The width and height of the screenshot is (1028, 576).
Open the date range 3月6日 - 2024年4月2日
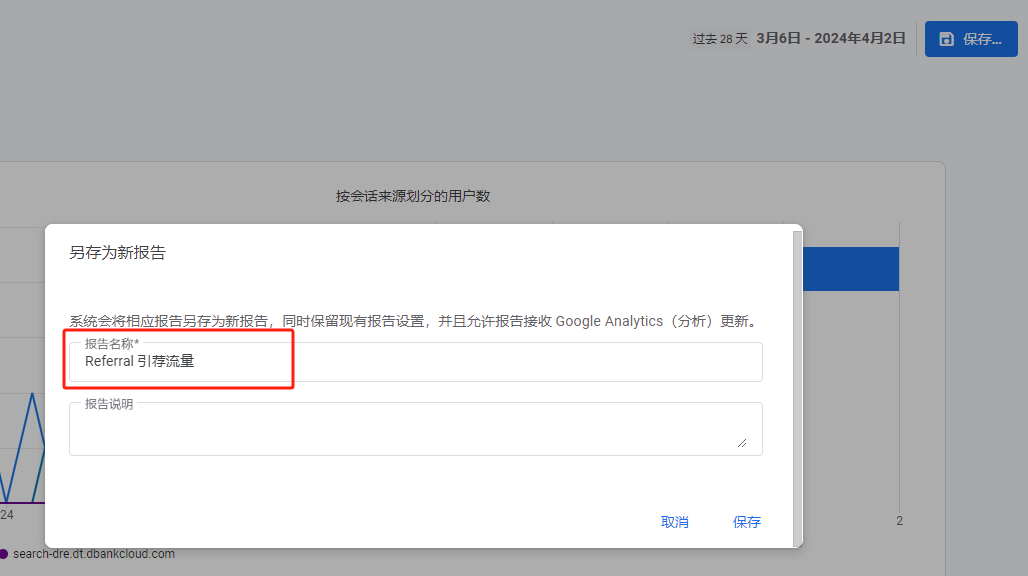831,38
